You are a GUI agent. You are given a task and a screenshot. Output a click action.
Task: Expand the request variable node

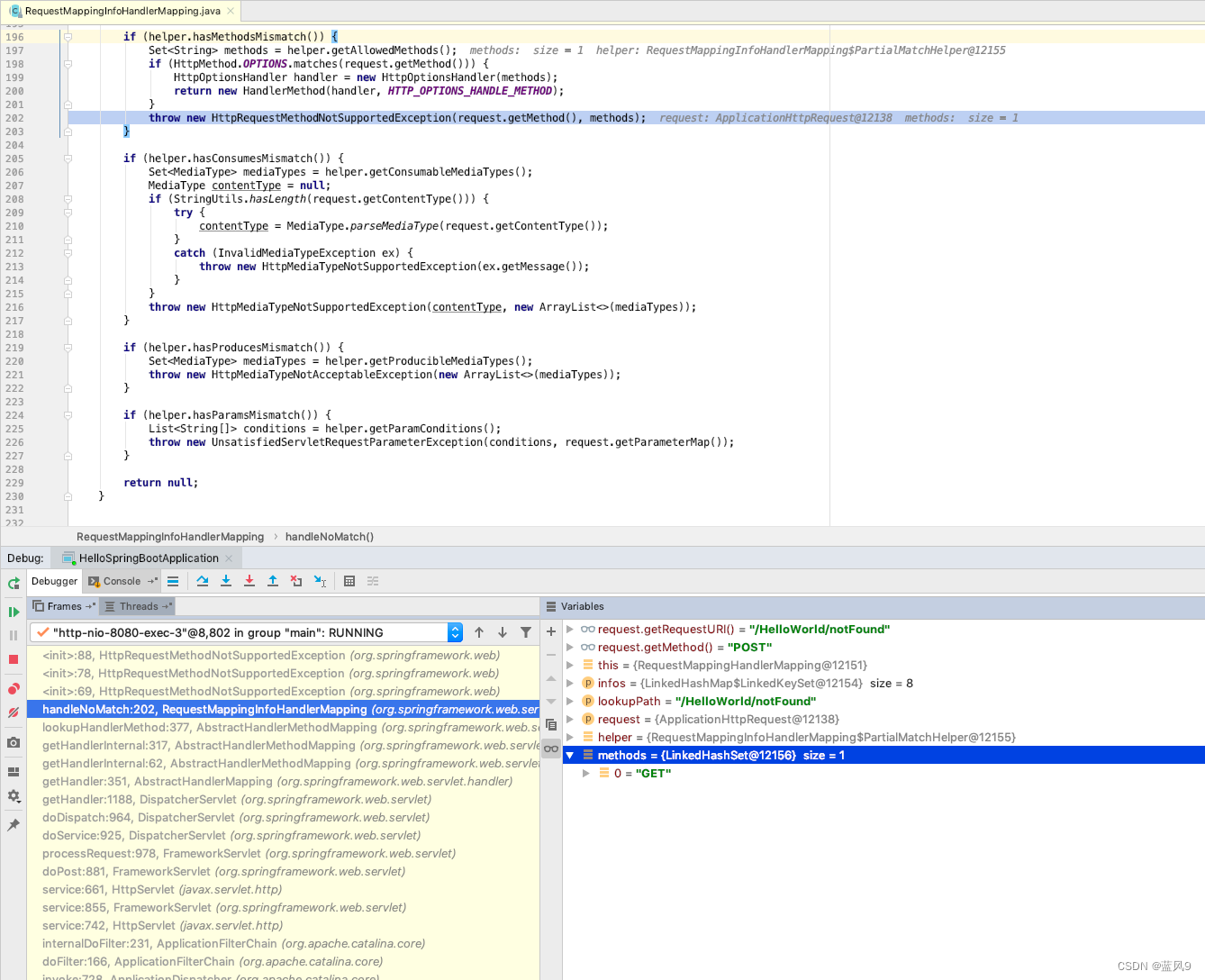coord(569,719)
